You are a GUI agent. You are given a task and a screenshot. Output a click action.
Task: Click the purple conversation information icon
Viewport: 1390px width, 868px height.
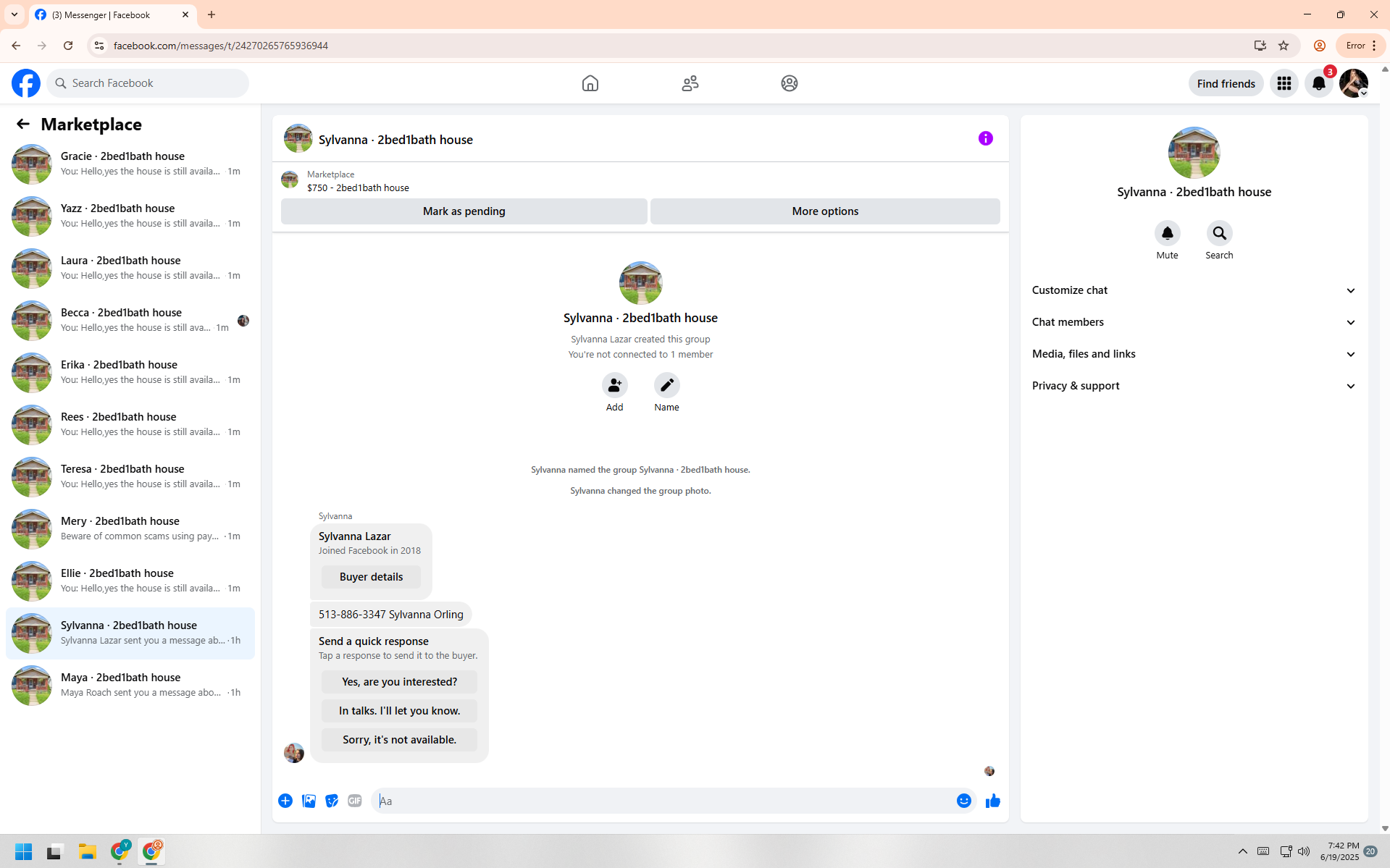point(986,138)
